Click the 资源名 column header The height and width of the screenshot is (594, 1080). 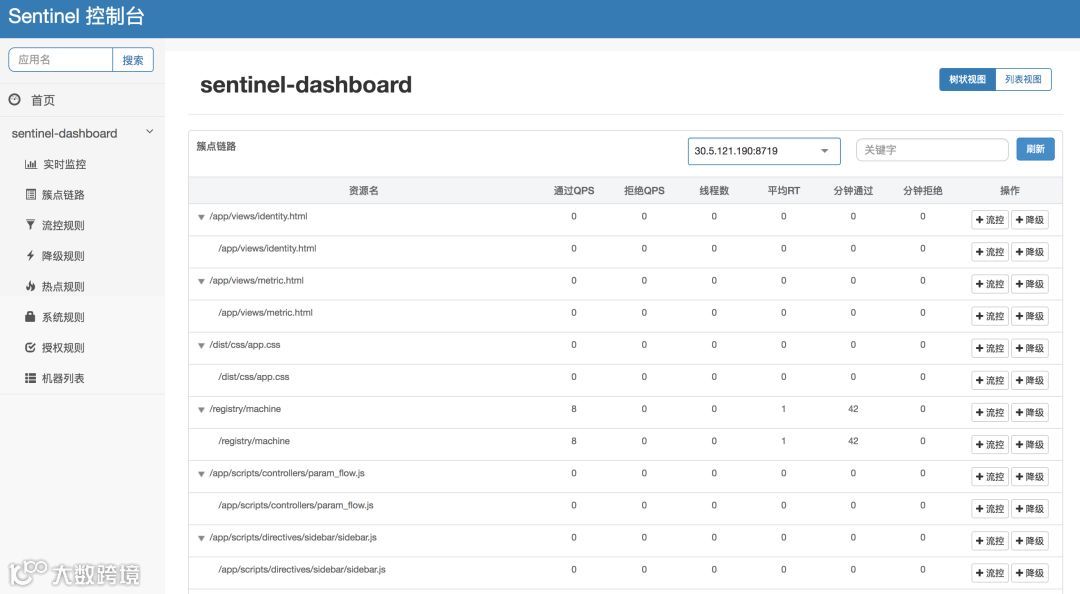(364, 190)
